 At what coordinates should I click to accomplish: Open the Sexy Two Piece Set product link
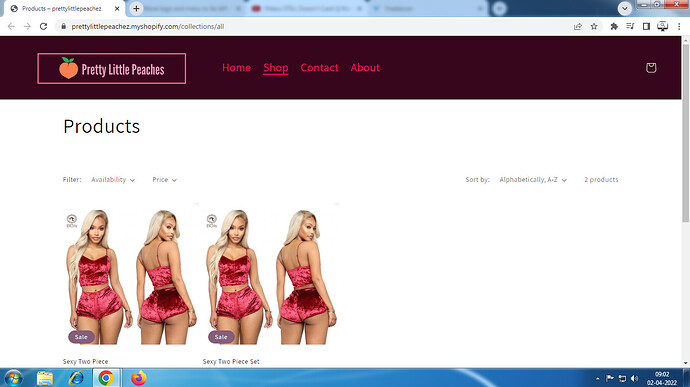(x=231, y=361)
